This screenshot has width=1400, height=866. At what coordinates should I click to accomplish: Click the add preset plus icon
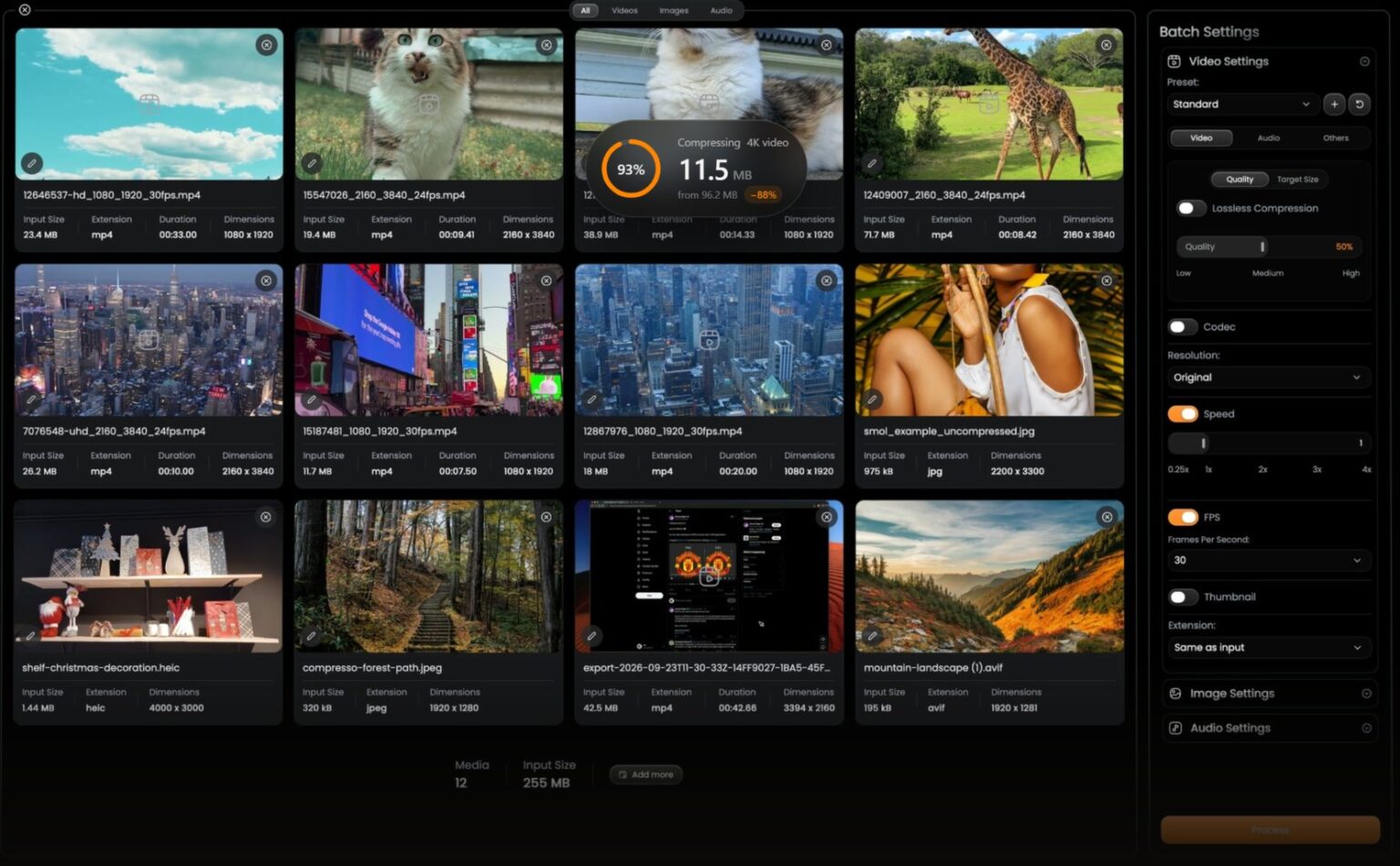click(1333, 104)
